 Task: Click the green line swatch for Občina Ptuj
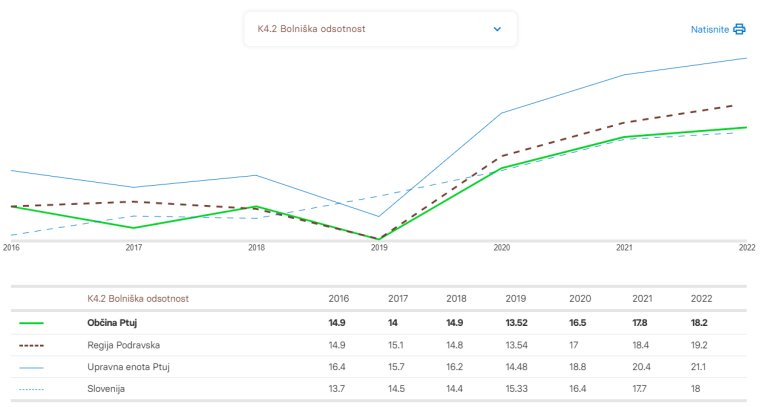point(32,323)
